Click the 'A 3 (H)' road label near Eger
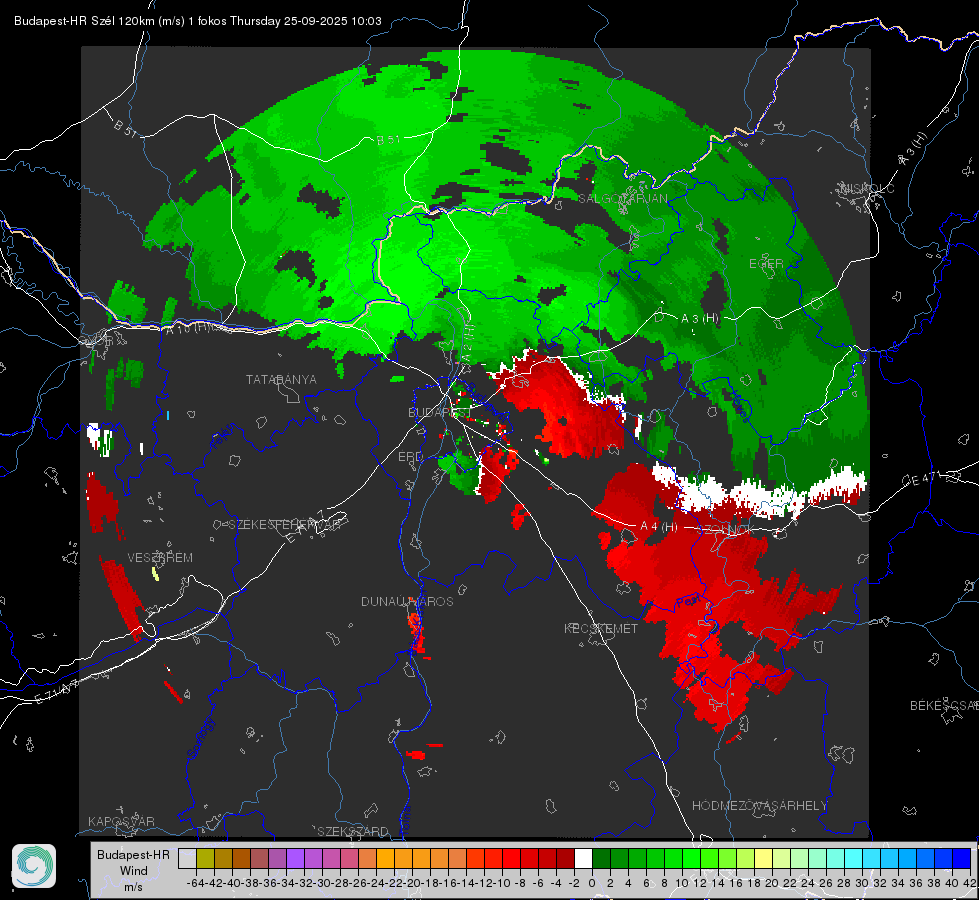The image size is (979, 900). 700,319
